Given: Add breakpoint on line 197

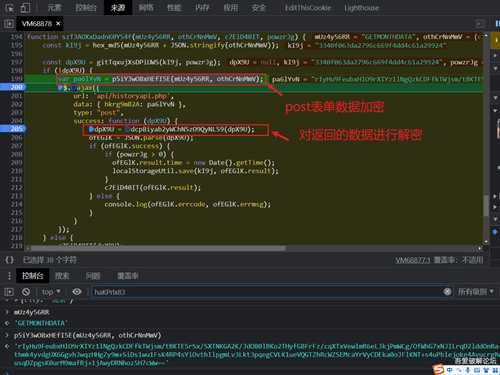Looking at the screenshot, I should [16, 62].
